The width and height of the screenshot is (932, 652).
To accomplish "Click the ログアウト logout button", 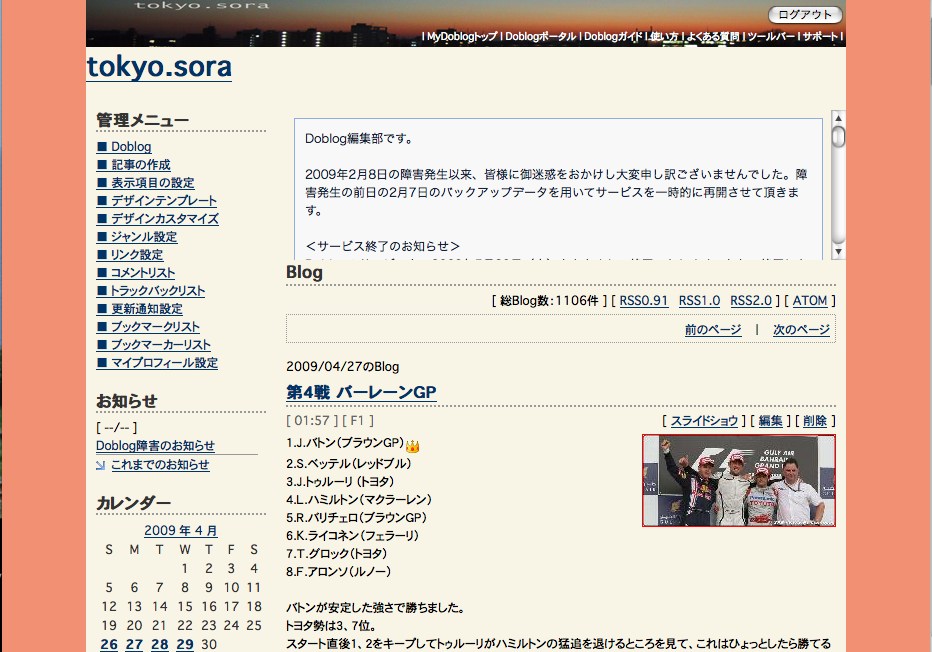I will click(805, 14).
